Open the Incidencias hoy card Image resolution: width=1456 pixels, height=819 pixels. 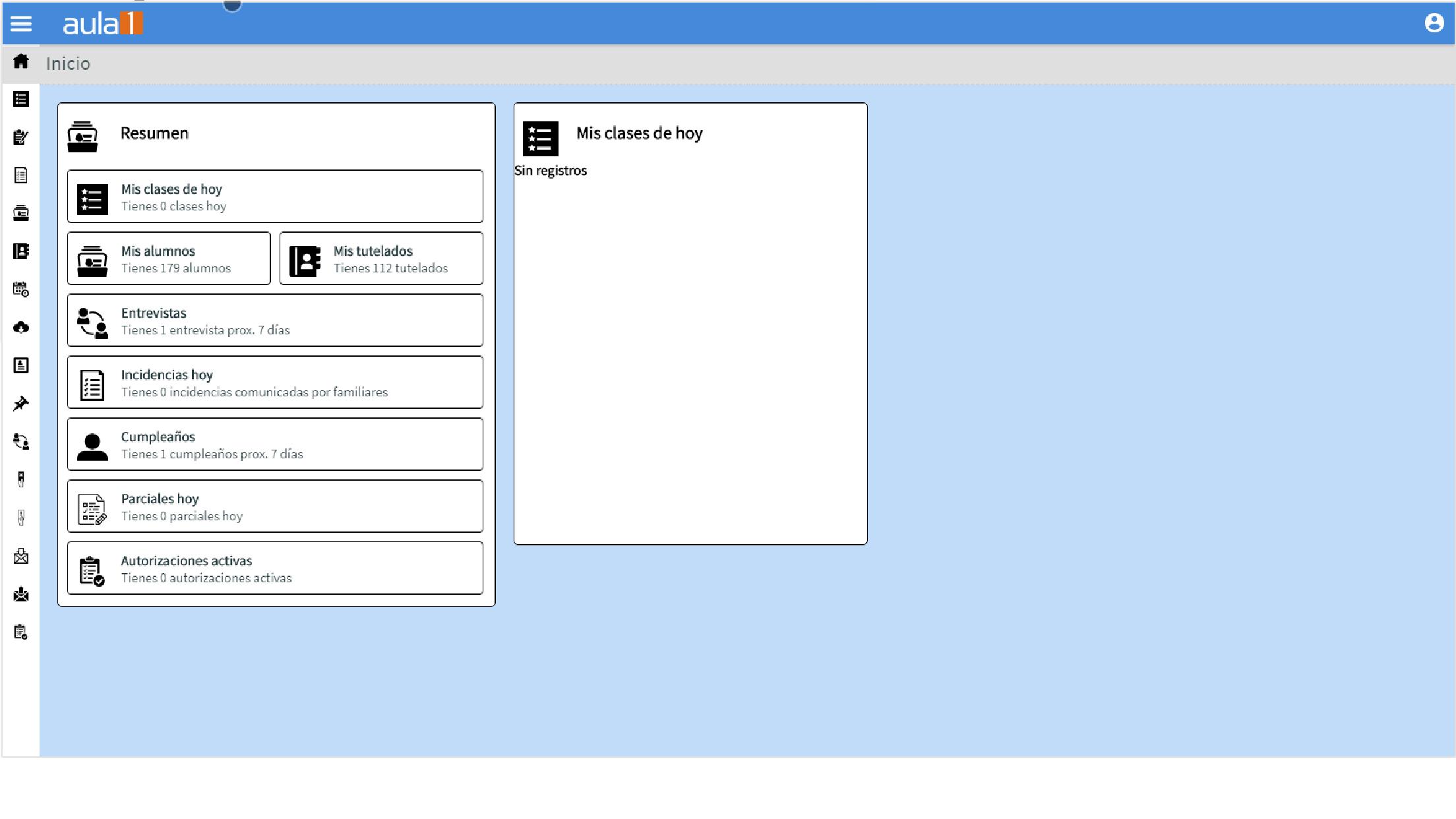coord(275,382)
